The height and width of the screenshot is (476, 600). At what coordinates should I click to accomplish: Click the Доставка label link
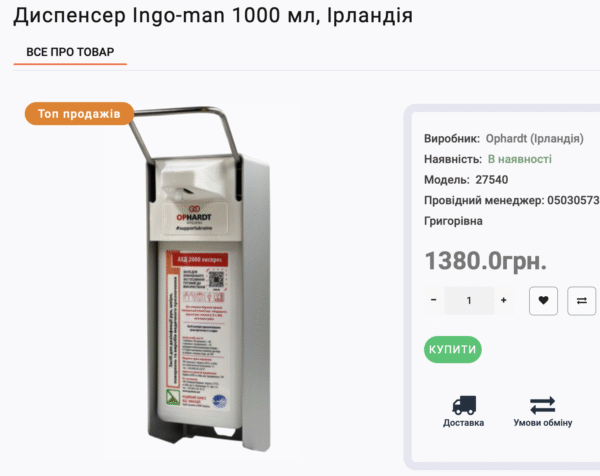pyautogui.click(x=463, y=423)
